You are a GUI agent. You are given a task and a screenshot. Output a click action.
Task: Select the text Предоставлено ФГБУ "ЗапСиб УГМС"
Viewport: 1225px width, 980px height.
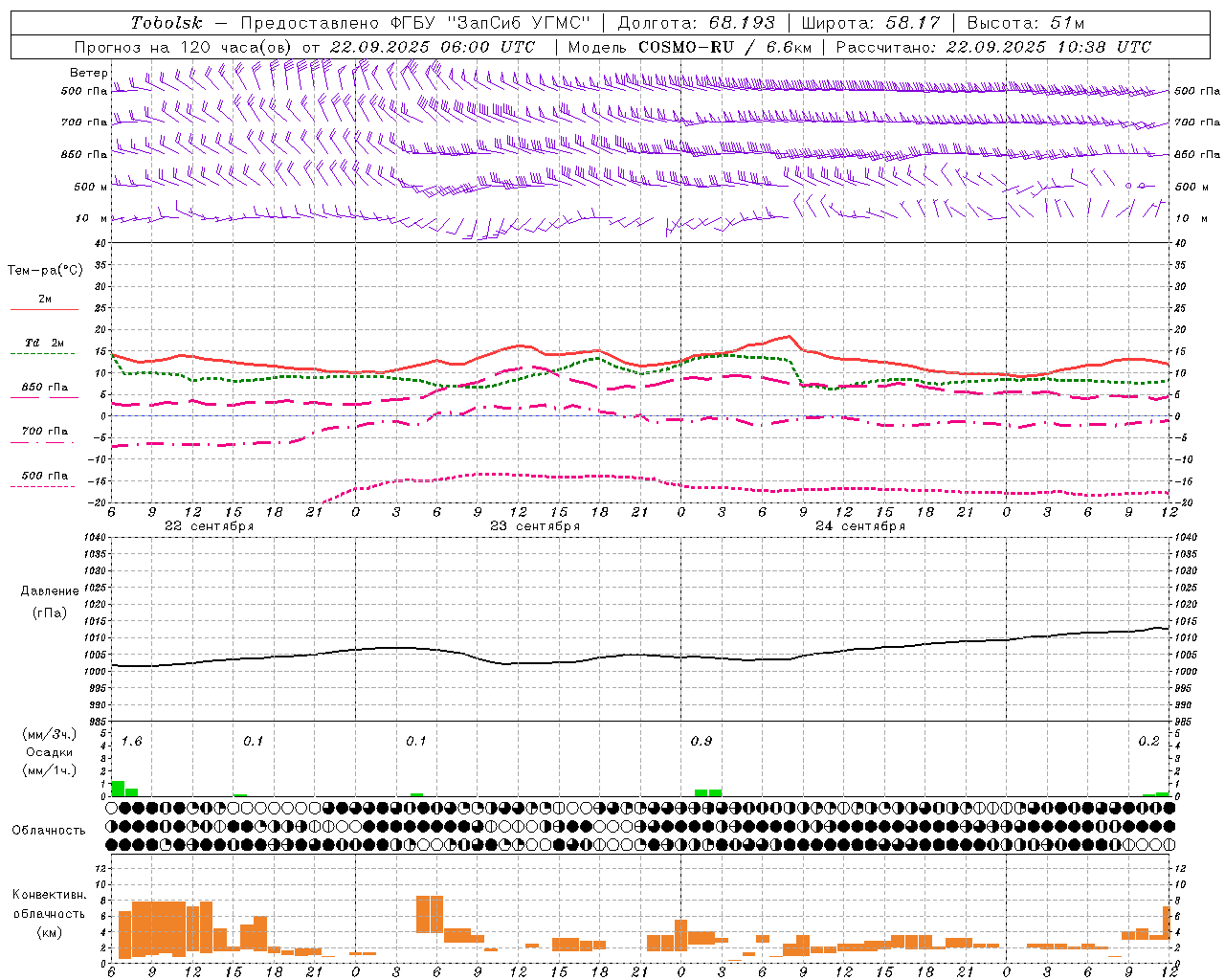[415, 23]
